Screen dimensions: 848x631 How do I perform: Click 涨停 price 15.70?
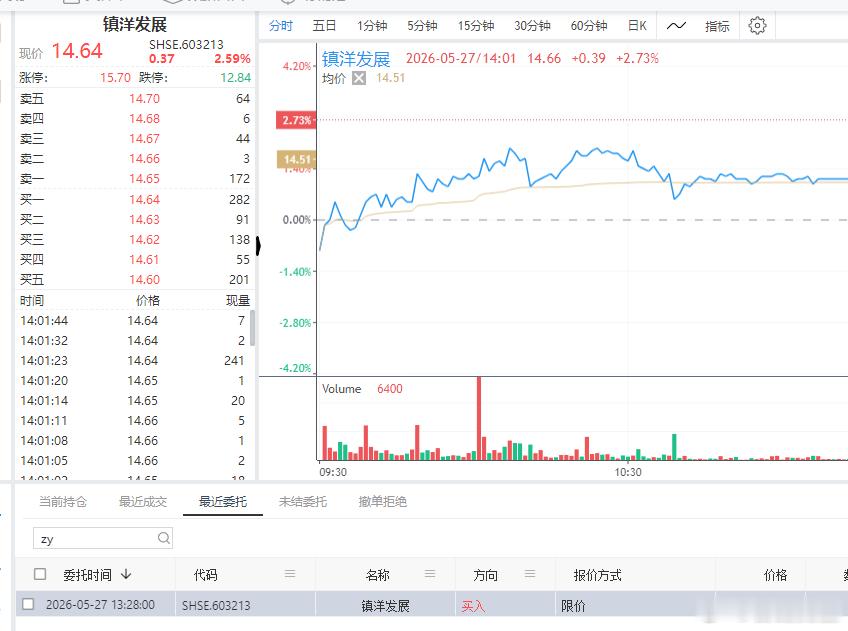[115, 78]
